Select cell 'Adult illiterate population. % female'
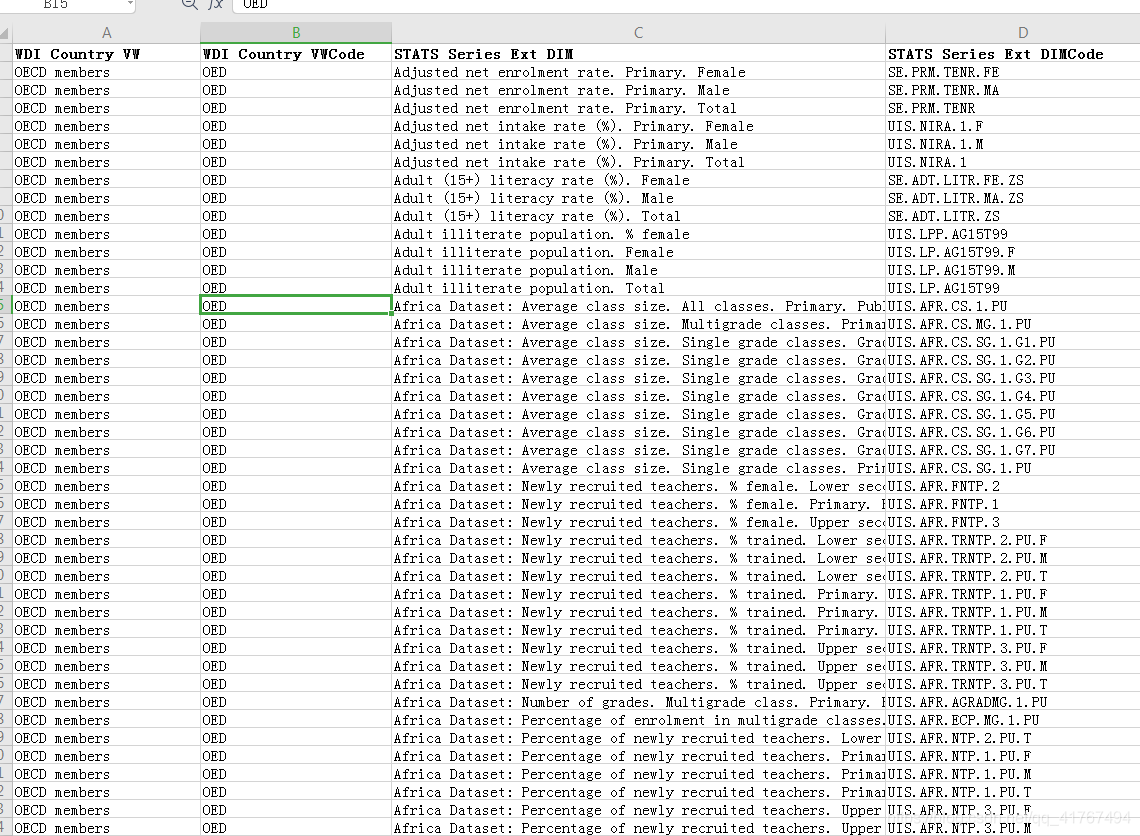1140x836 pixels. (638, 234)
